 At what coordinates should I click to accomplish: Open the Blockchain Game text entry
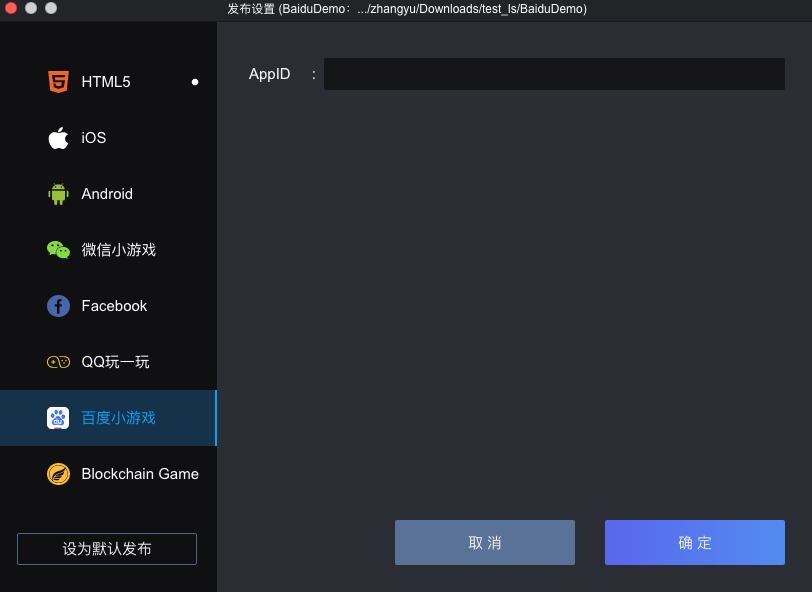tap(140, 474)
